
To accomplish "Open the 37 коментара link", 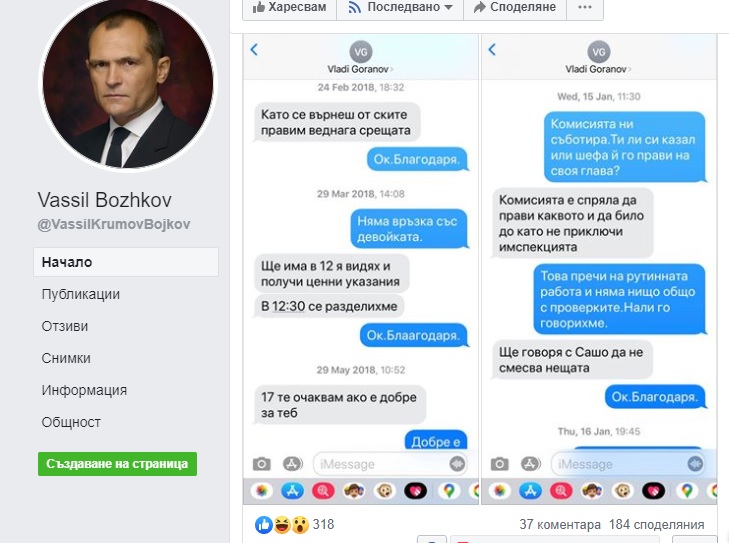I will (560, 525).
